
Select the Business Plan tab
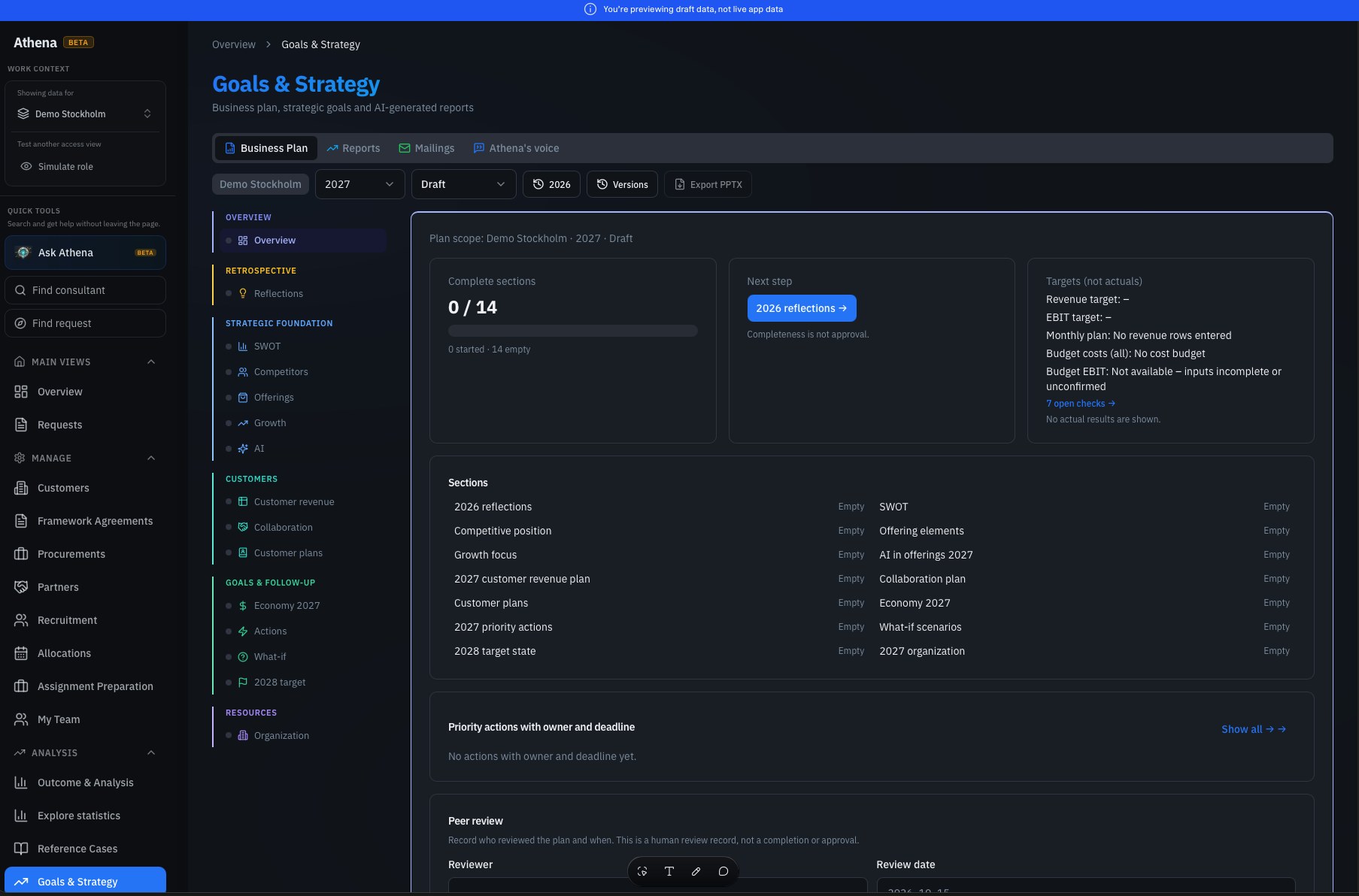coord(266,148)
